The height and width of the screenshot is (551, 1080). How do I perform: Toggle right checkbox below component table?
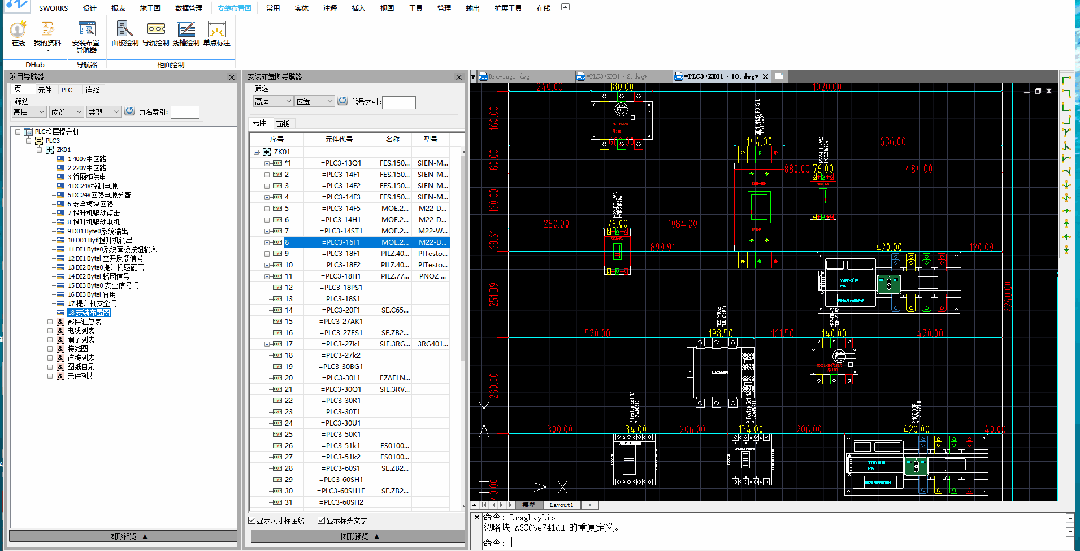[323, 521]
